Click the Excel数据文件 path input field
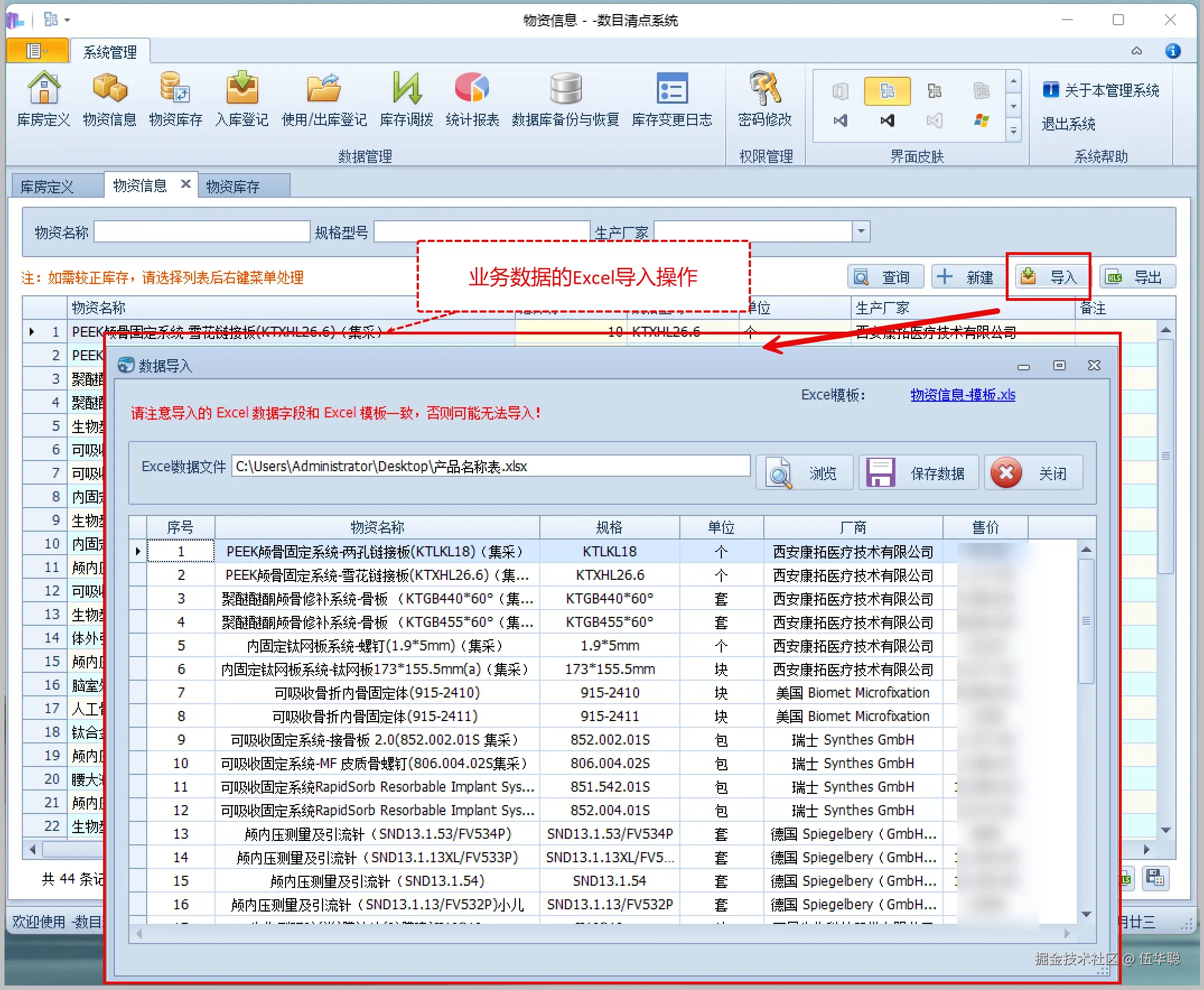Viewport: 1204px width, 990px height. [490, 466]
